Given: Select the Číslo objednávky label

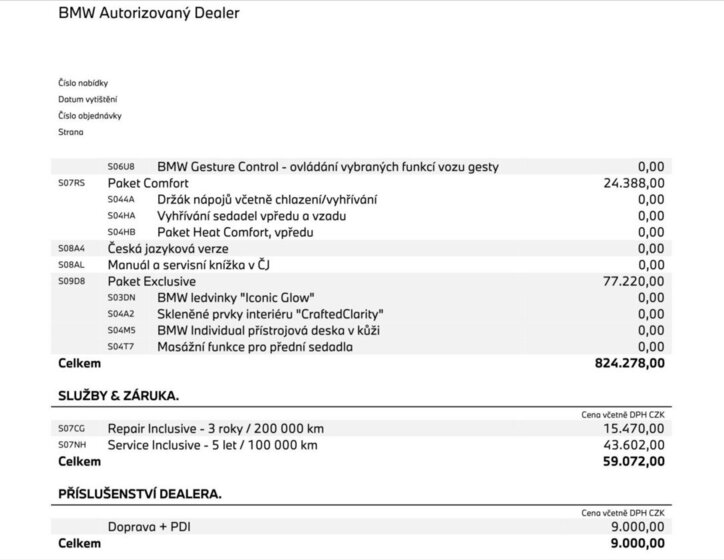Looking at the screenshot, I should click(x=90, y=115).
